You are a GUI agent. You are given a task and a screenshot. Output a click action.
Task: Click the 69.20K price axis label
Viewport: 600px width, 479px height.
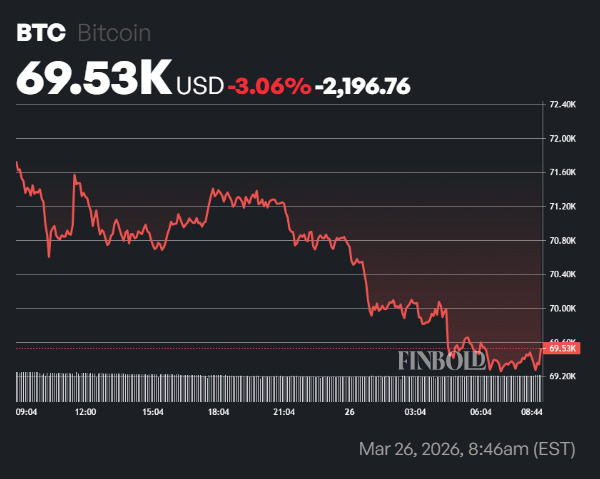coord(563,376)
